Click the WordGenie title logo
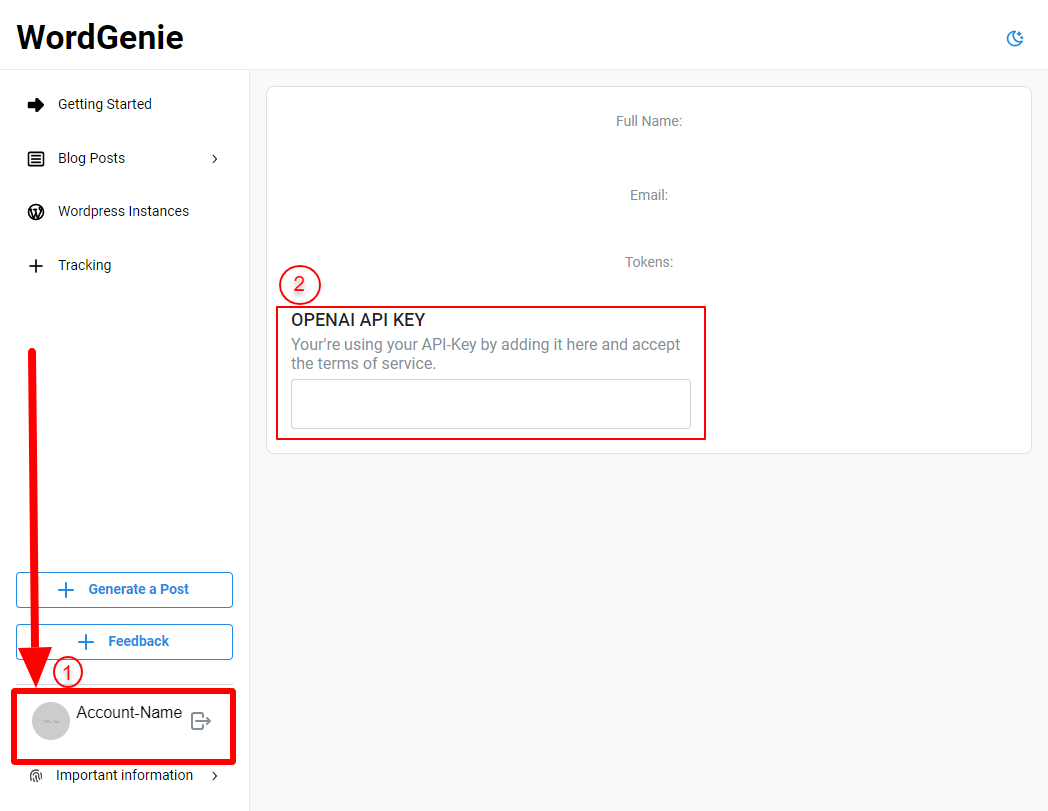 point(99,37)
